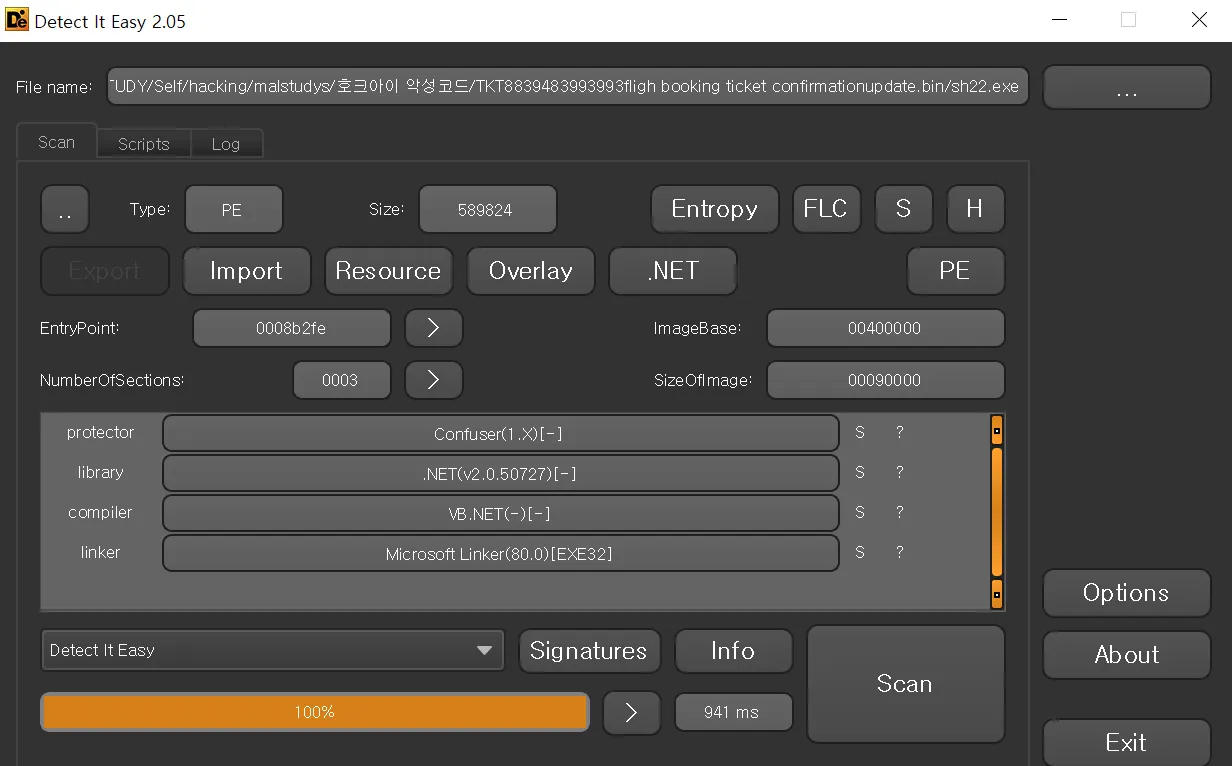Screen dimensions: 1232x766
Task: Expand the Detect It Easy engine dropdown
Action: tap(272, 650)
